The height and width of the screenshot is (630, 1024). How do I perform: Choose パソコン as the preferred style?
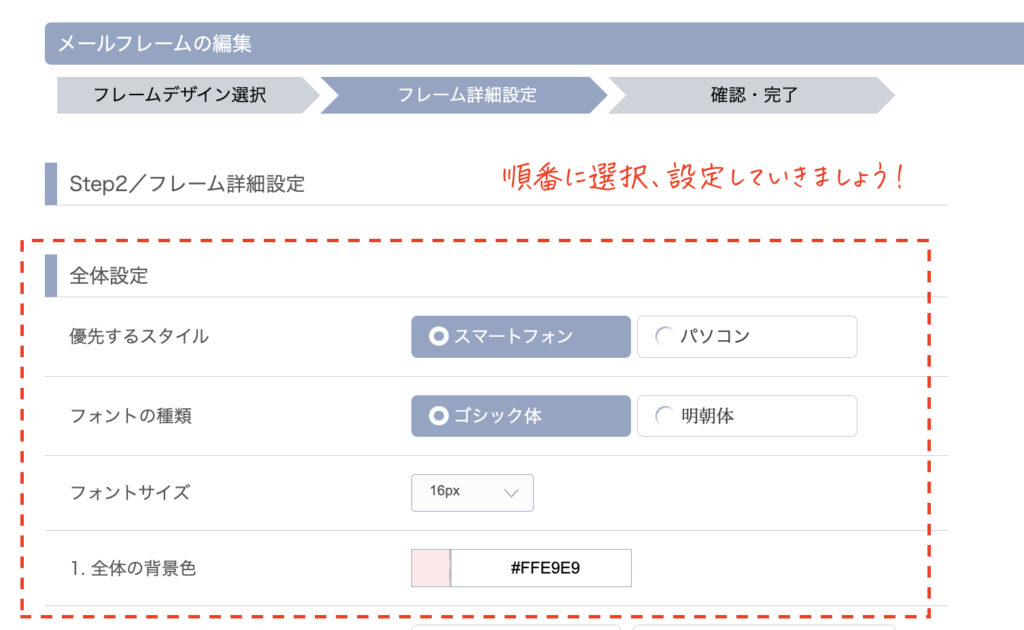[x=746, y=337]
